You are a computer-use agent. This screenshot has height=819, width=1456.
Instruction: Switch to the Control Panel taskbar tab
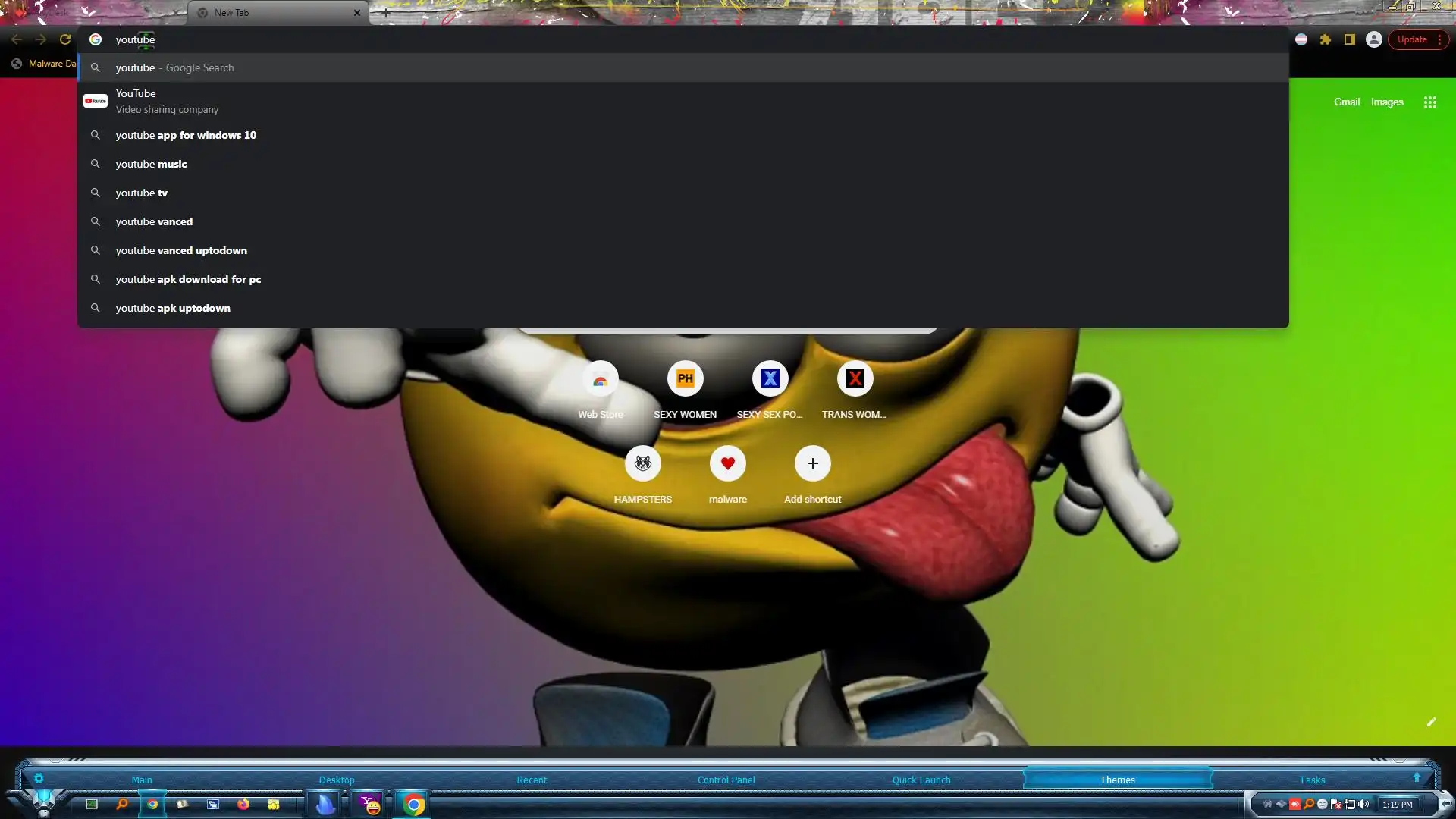pos(726,780)
